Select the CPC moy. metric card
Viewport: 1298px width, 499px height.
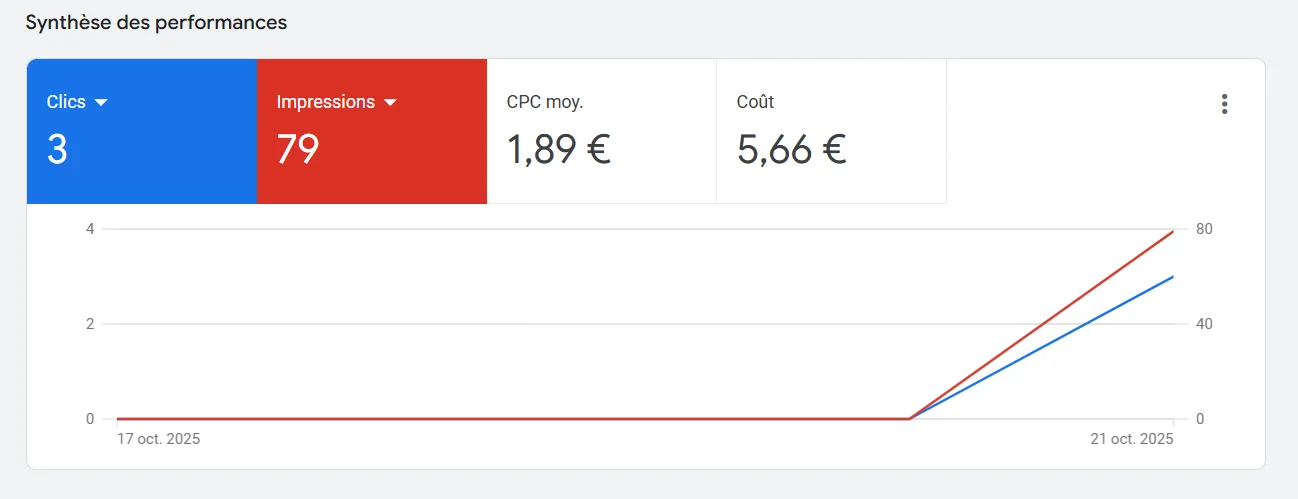[601, 131]
